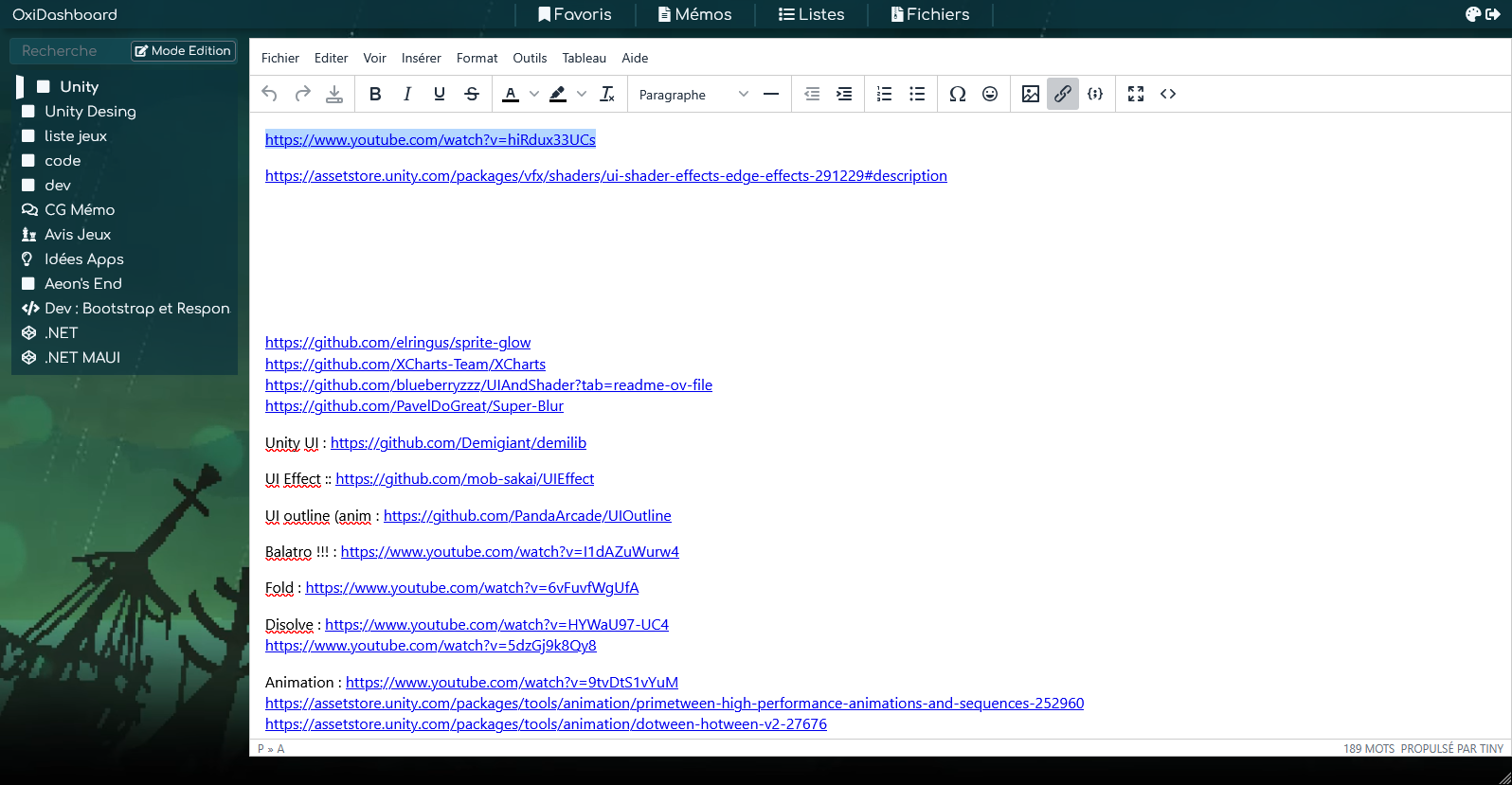This screenshot has width=1512, height=785.
Task: Click the insert/edit link icon
Action: tap(1063, 94)
